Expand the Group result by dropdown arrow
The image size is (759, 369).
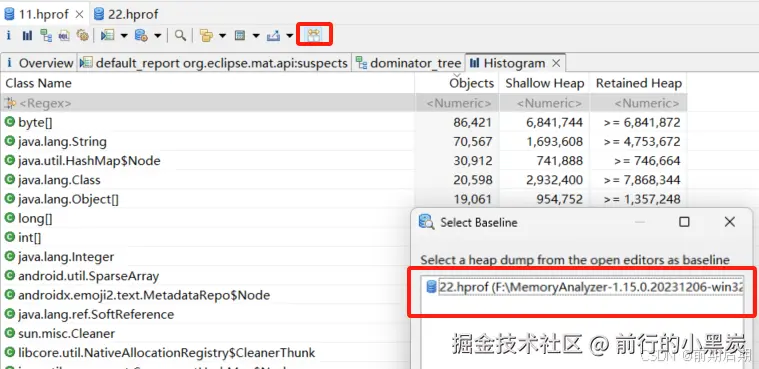pyautogui.click(x=223, y=36)
